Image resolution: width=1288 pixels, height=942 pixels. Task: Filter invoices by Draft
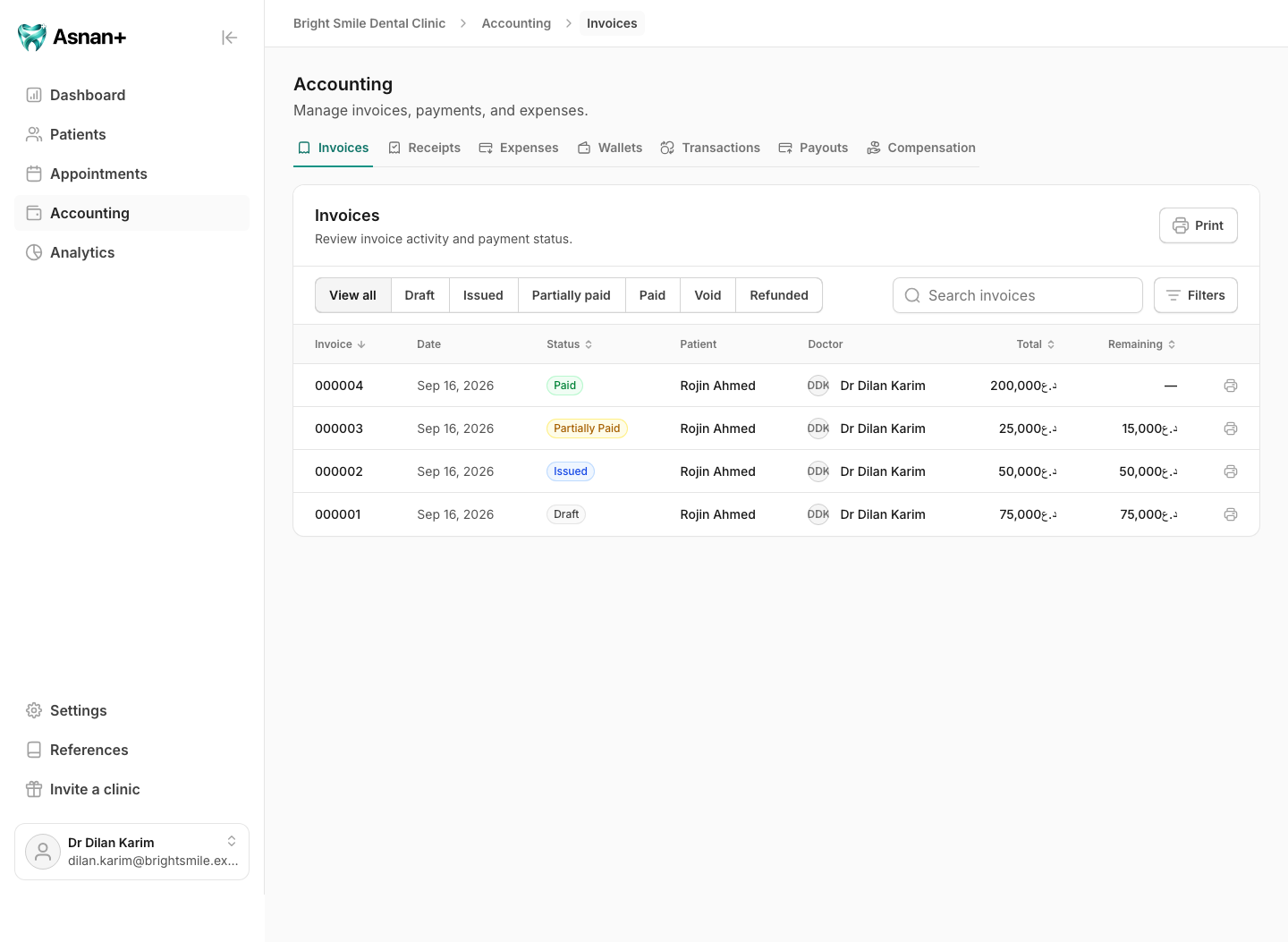419,295
